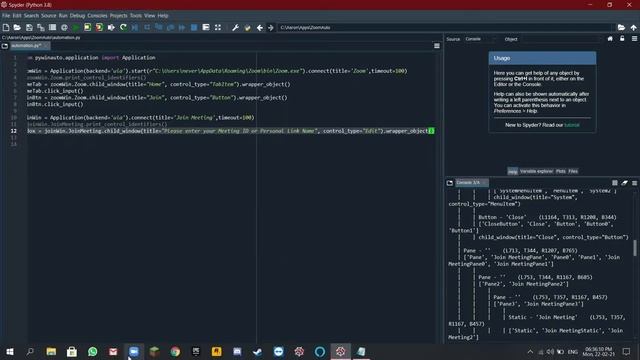Go to the Help pane home

pyautogui.click(x=610, y=39)
